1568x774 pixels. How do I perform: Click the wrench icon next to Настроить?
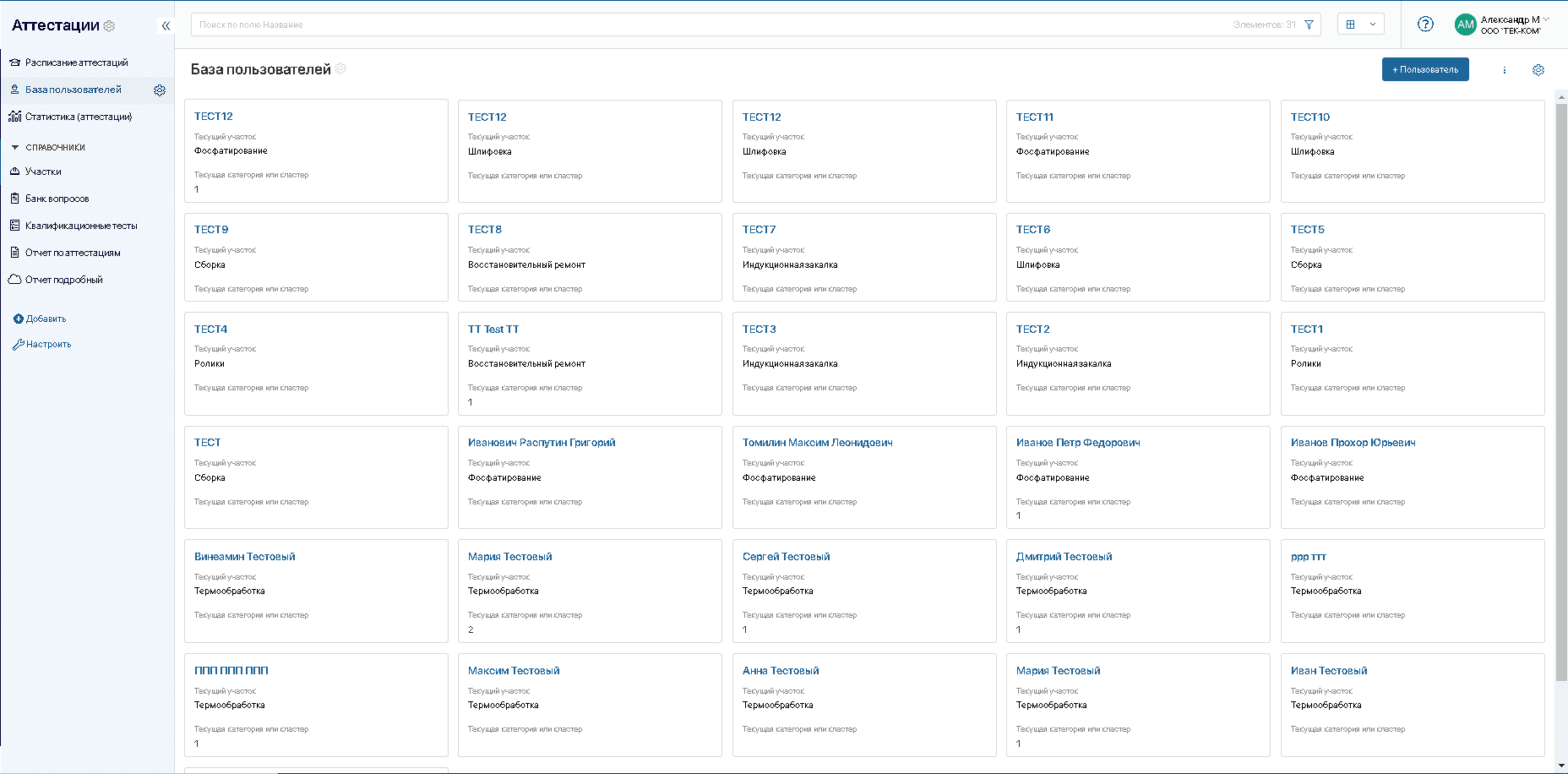(x=18, y=344)
